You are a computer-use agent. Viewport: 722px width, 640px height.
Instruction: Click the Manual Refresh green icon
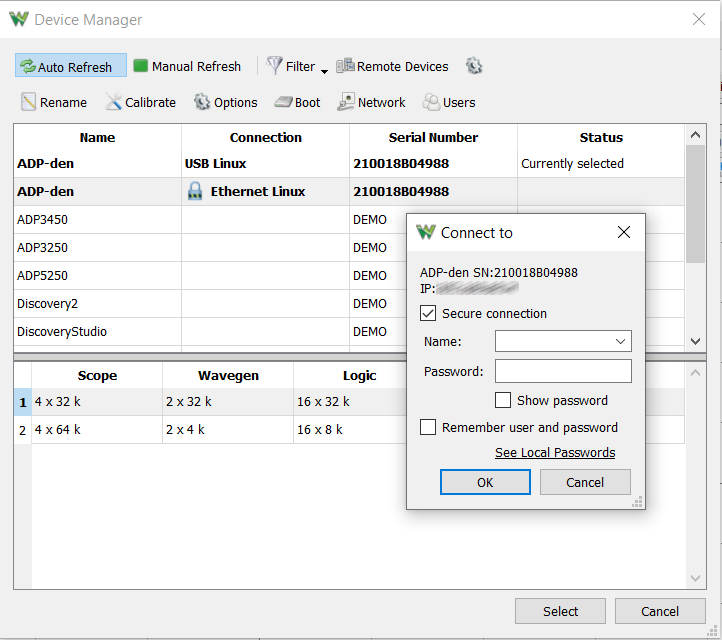pyautogui.click(x=140, y=65)
